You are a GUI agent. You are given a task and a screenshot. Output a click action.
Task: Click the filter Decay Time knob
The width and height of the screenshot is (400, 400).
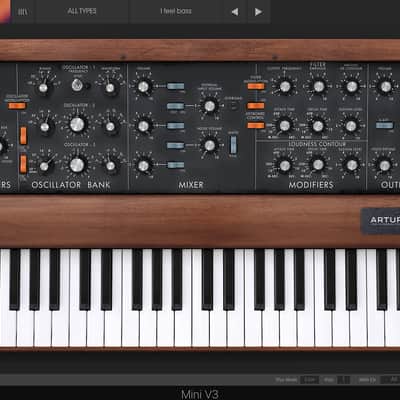coord(318,126)
